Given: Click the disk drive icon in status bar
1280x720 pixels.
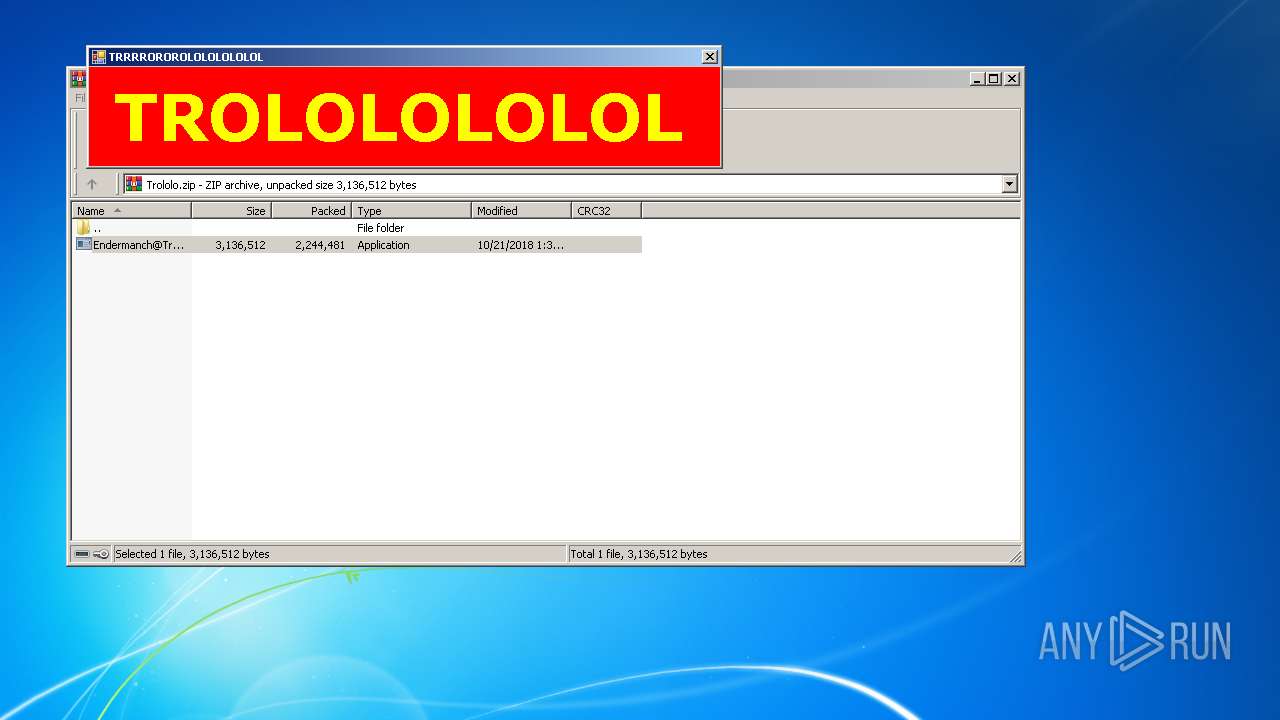Looking at the screenshot, I should (82, 554).
